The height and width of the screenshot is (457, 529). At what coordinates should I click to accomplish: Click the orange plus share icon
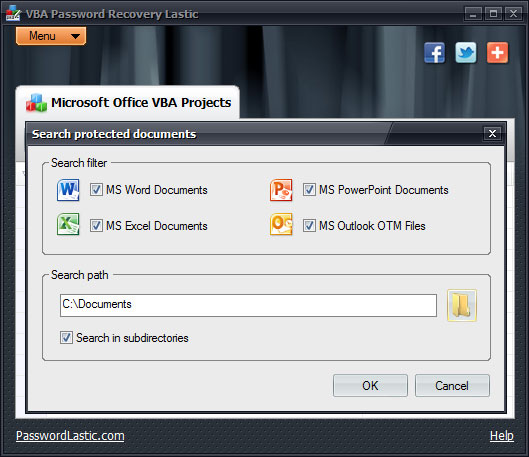pos(497,53)
